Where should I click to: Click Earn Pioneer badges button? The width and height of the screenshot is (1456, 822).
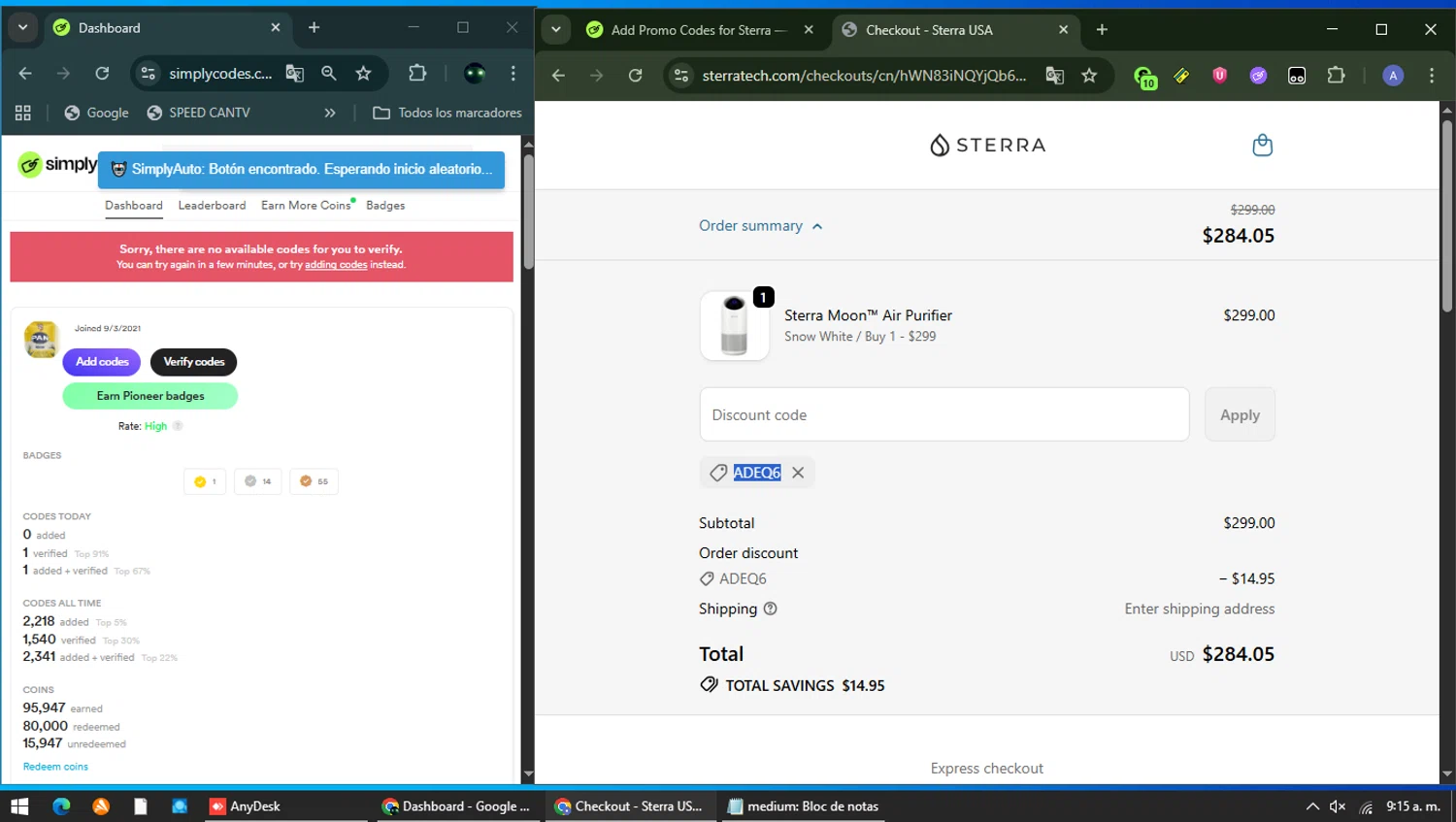(x=150, y=396)
